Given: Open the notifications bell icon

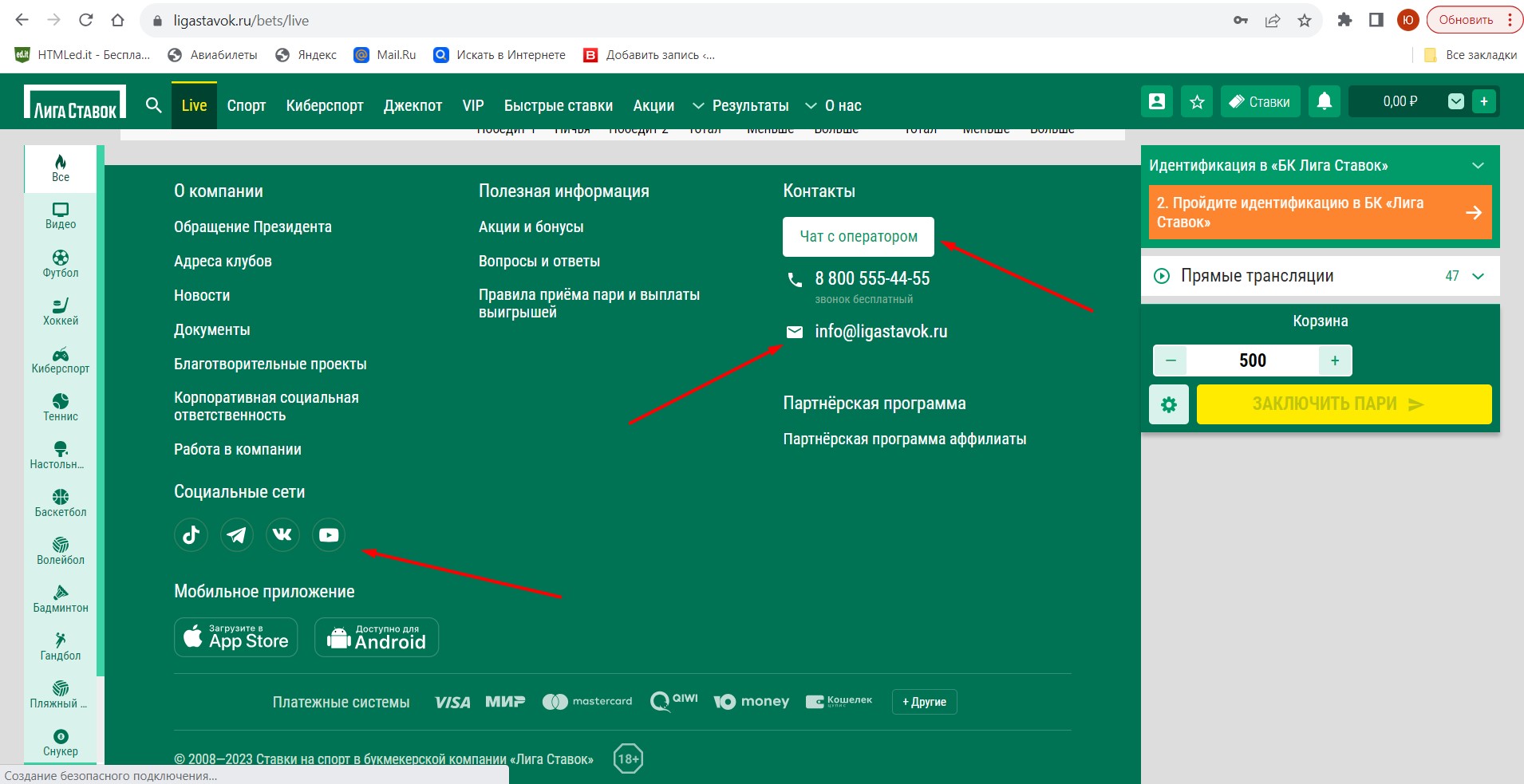Looking at the screenshot, I should [x=1324, y=101].
